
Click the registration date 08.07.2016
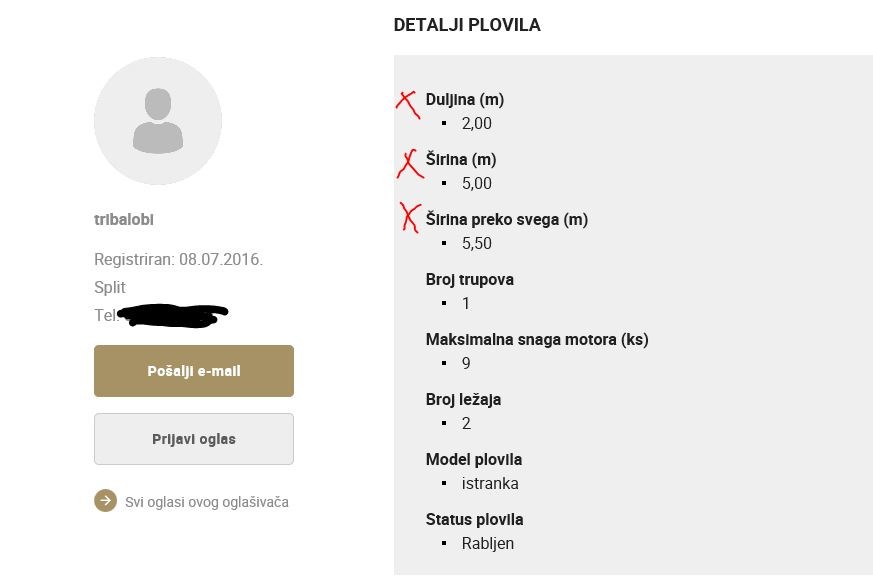pyautogui.click(x=215, y=259)
